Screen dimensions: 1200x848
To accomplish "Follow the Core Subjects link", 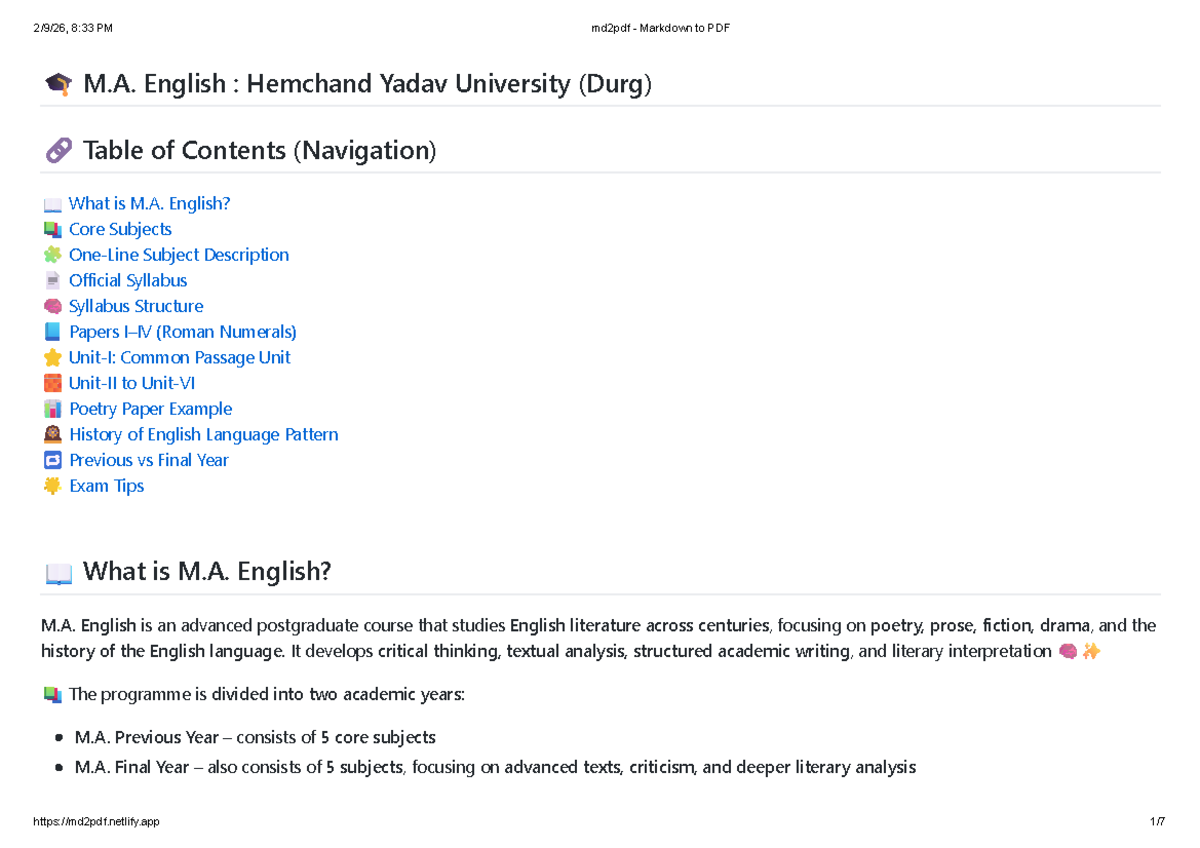I will click(x=120, y=229).
